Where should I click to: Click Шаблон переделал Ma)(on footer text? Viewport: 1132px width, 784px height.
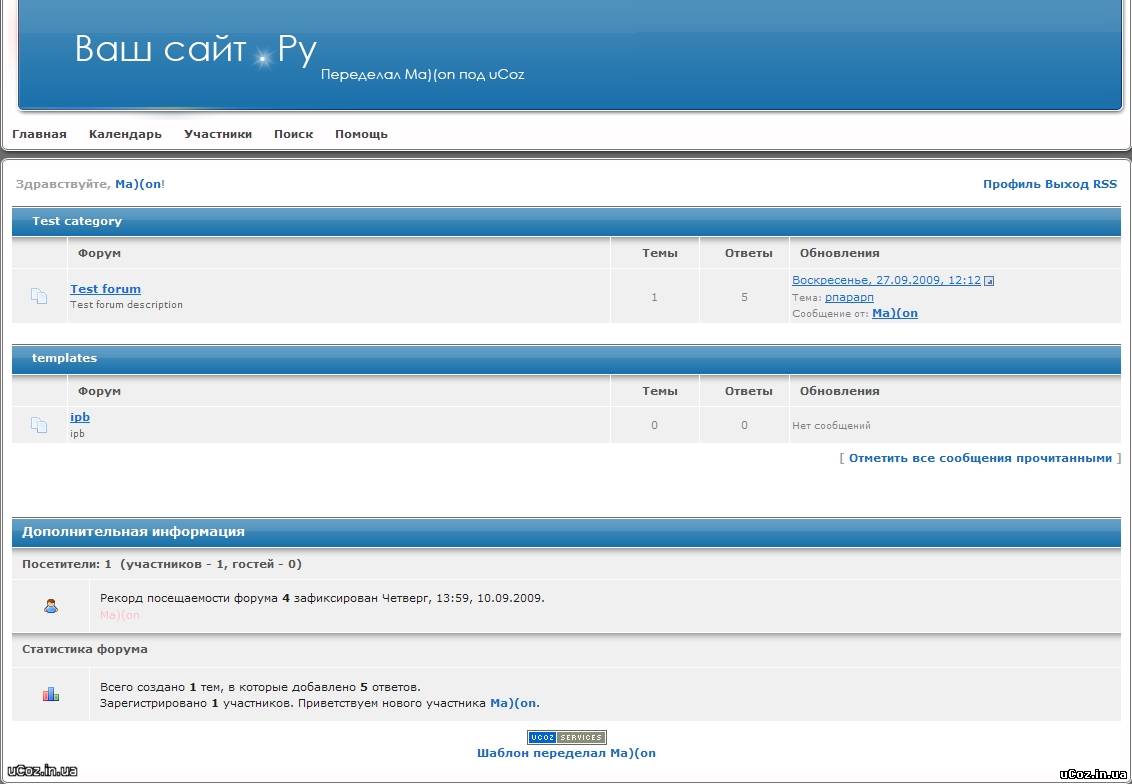coord(567,753)
